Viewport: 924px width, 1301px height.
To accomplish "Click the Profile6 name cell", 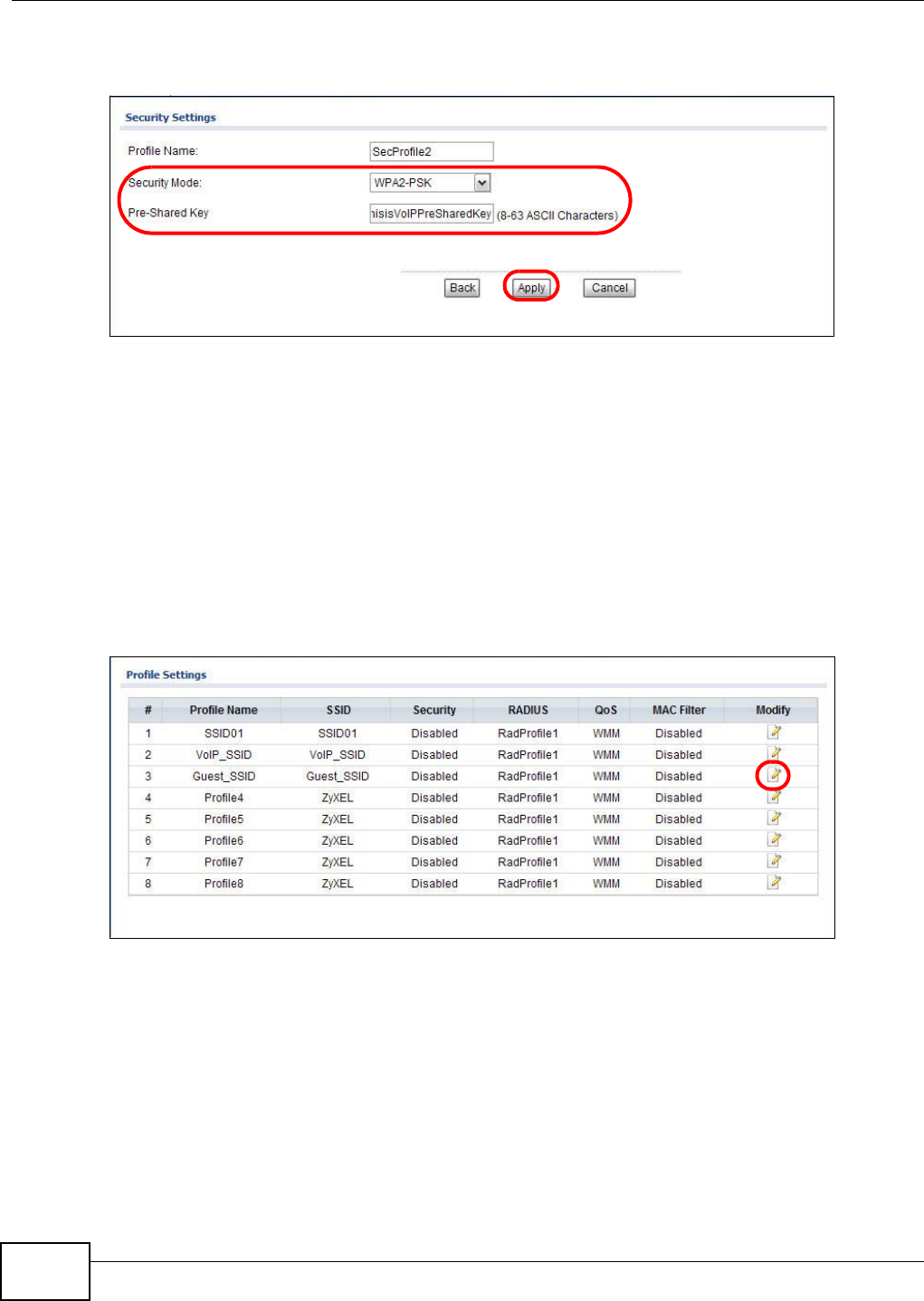I will tap(224, 840).
